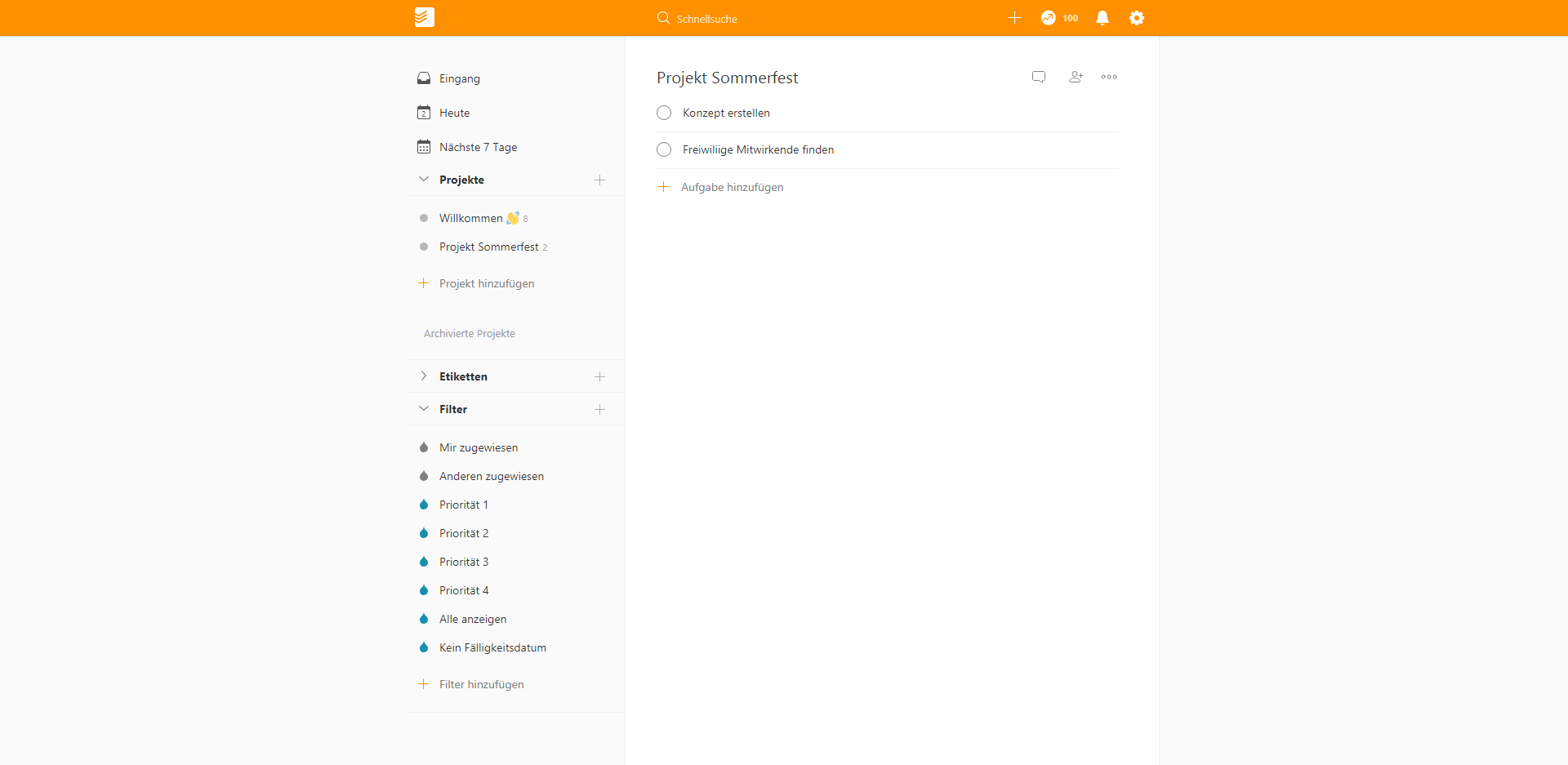Click the drop icon for Anderen zugewiesen
The height and width of the screenshot is (765, 1568).
click(x=424, y=476)
